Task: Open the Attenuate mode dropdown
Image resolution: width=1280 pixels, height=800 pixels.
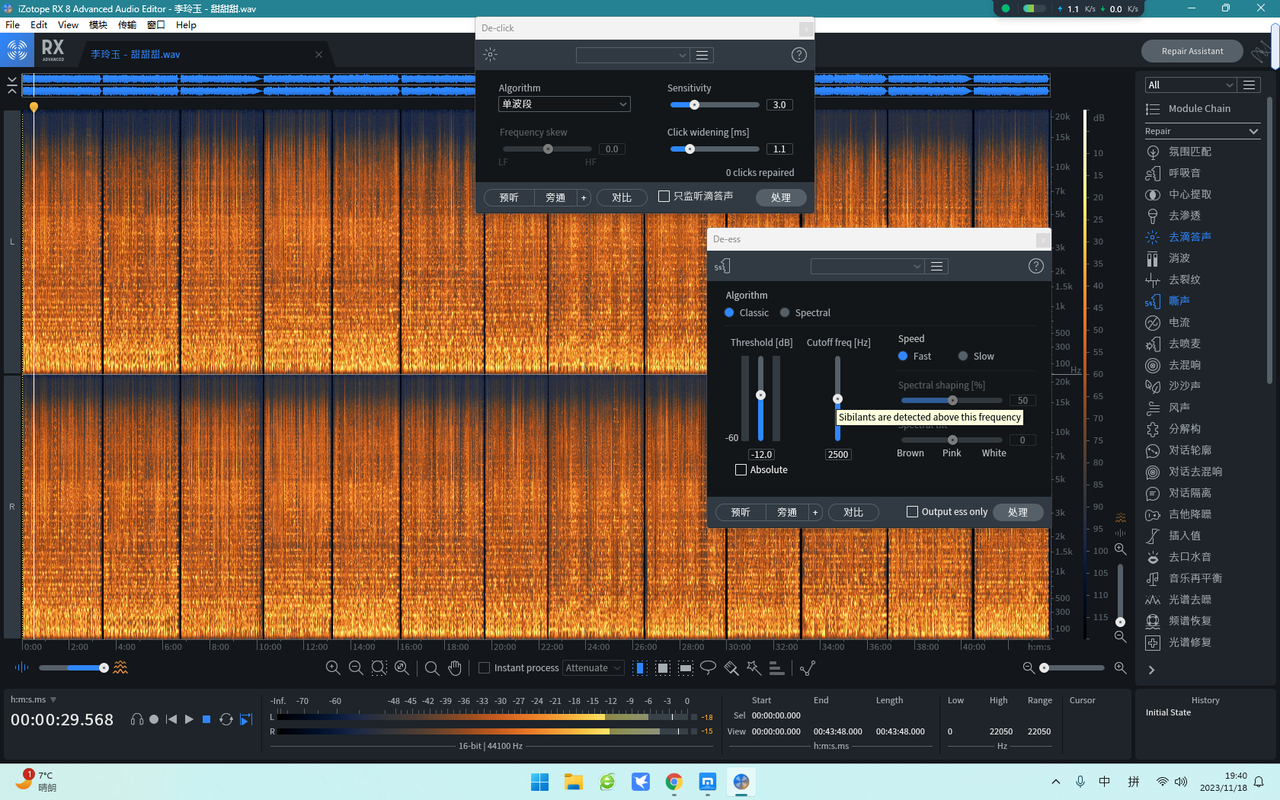Action: (594, 668)
